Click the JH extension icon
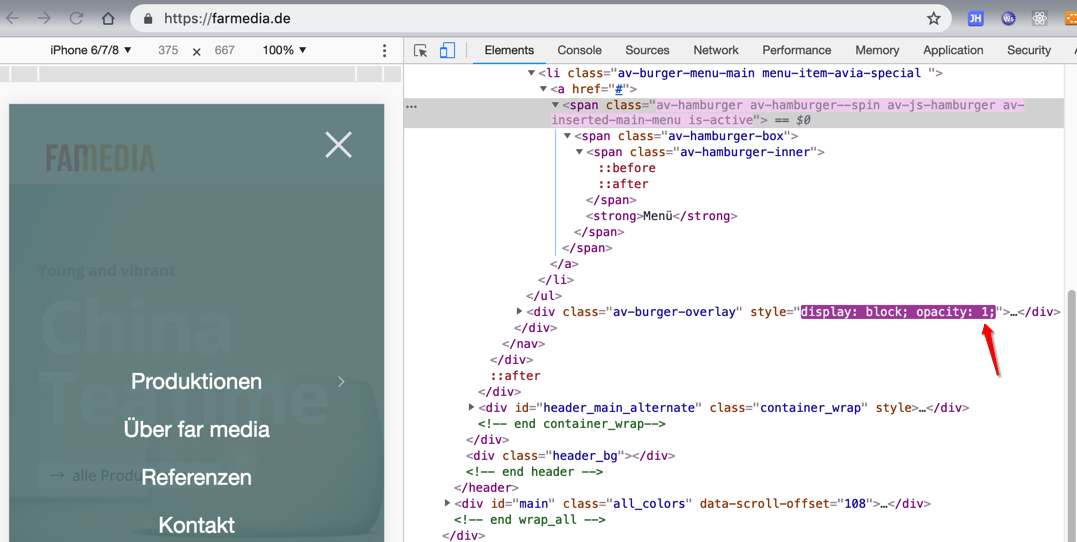The width and height of the screenshot is (1077, 542). click(x=975, y=18)
